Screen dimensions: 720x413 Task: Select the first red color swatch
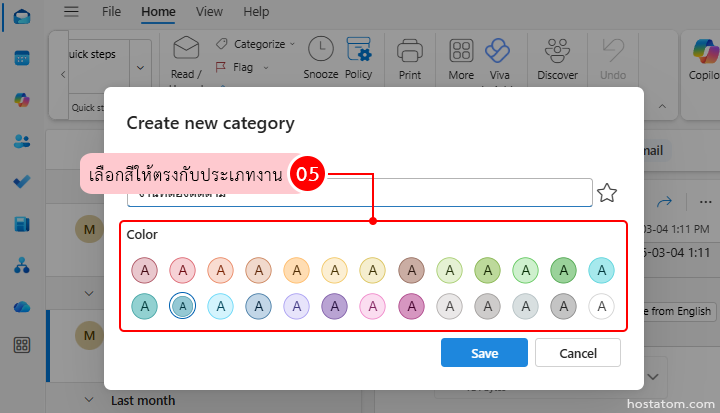pyautogui.click(x=145, y=270)
